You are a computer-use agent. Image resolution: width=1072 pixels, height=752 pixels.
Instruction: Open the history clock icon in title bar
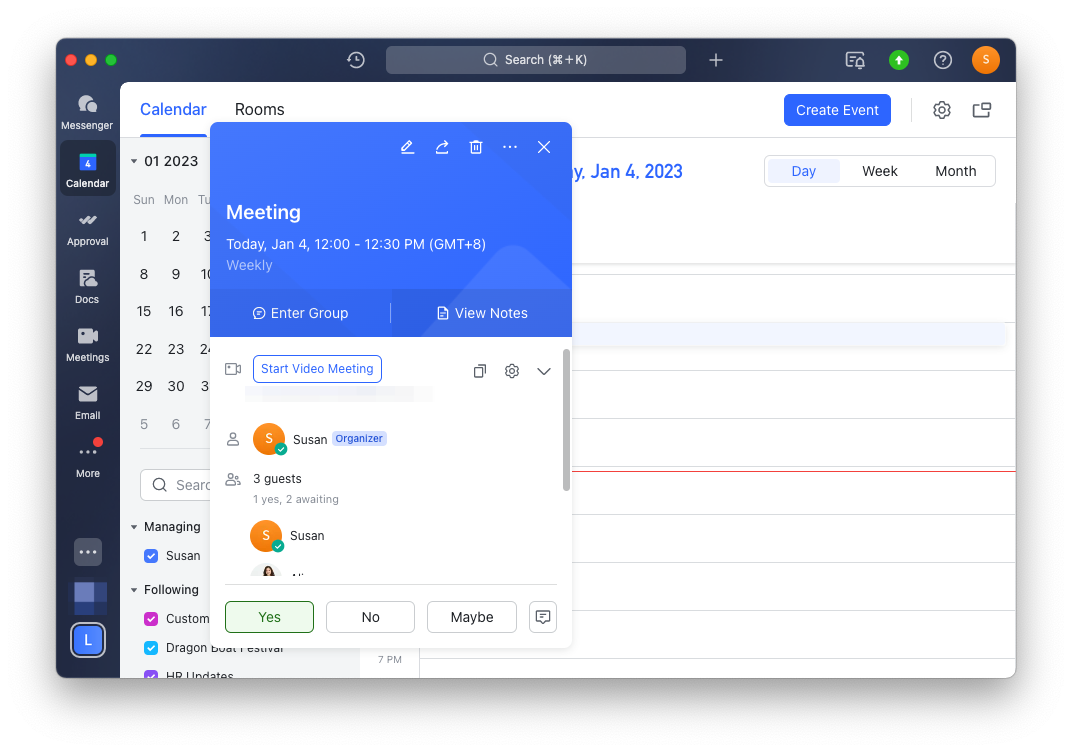[x=356, y=60]
